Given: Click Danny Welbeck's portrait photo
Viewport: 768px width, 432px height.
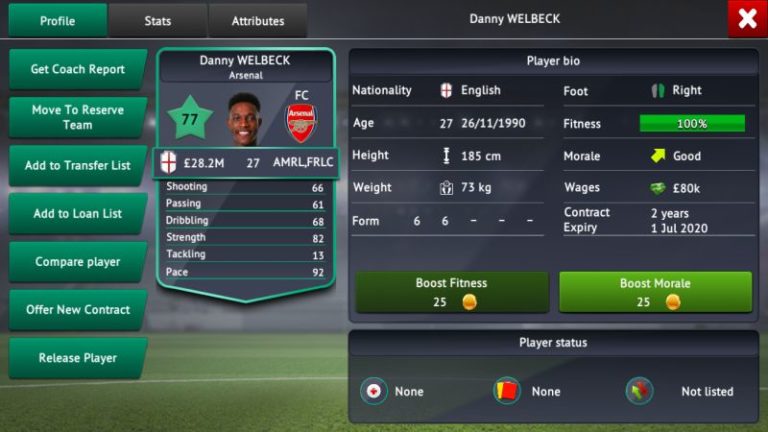Looking at the screenshot, I should (x=245, y=120).
